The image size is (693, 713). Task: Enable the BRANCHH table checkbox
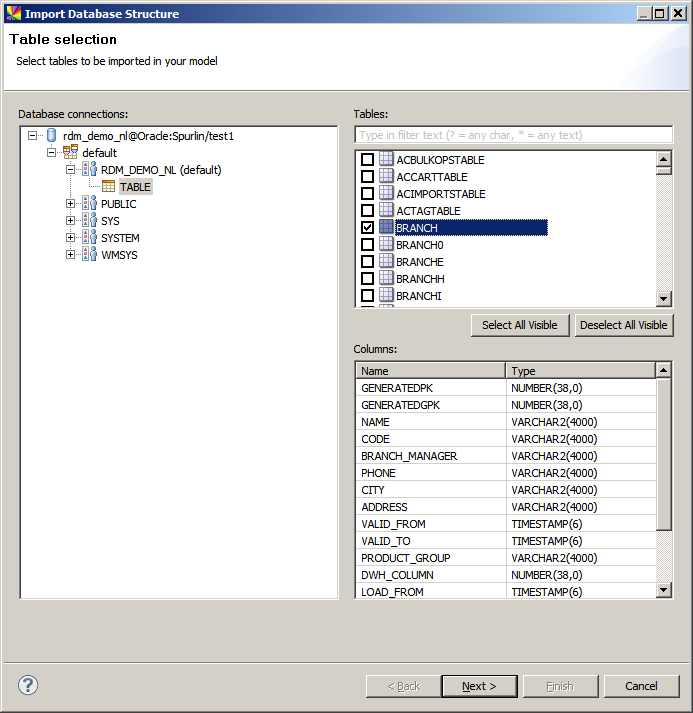tap(367, 279)
